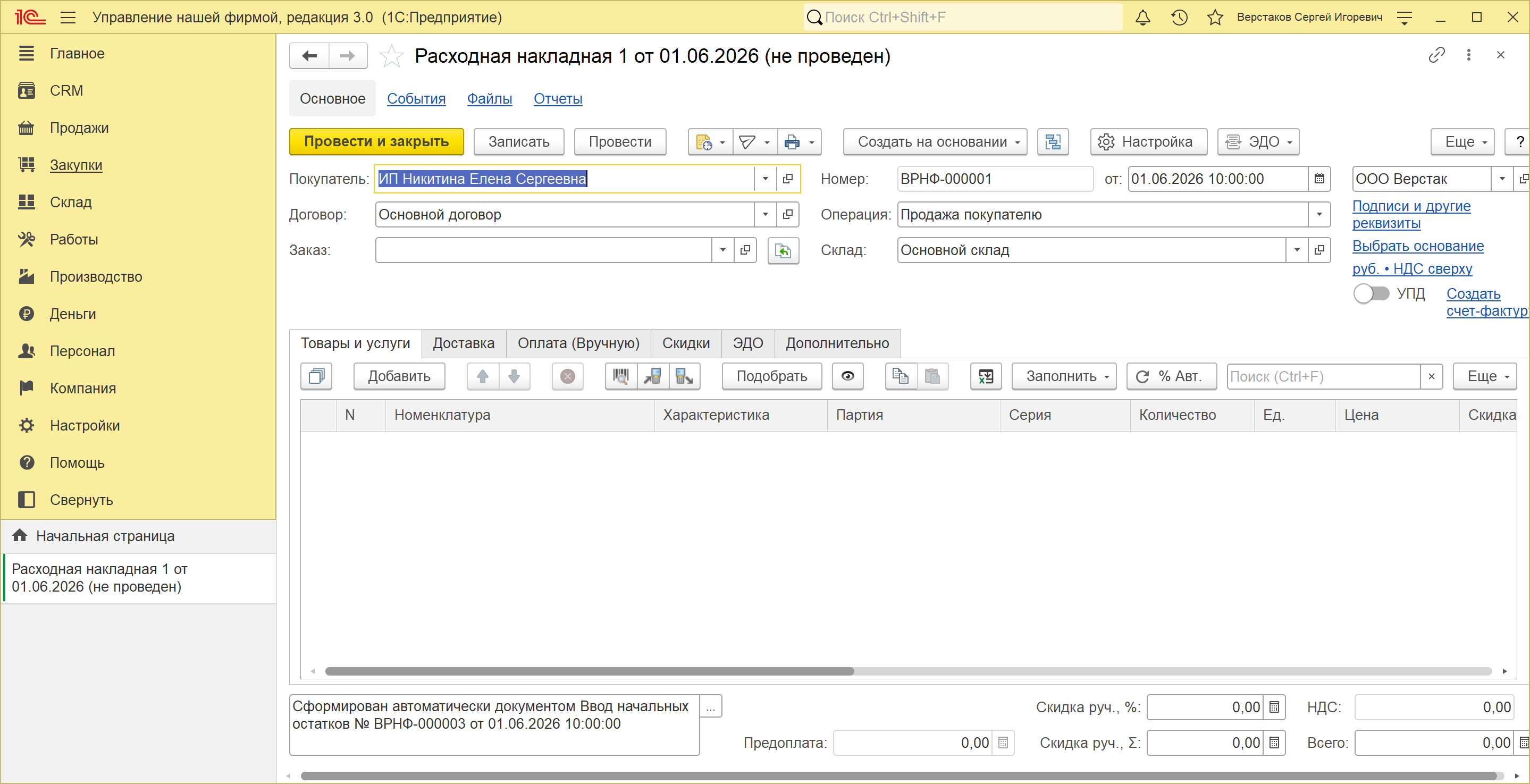Viewport: 1530px width, 784px height.
Task: Click the form's bottom horizontal scrollbar
Action: tap(898, 775)
